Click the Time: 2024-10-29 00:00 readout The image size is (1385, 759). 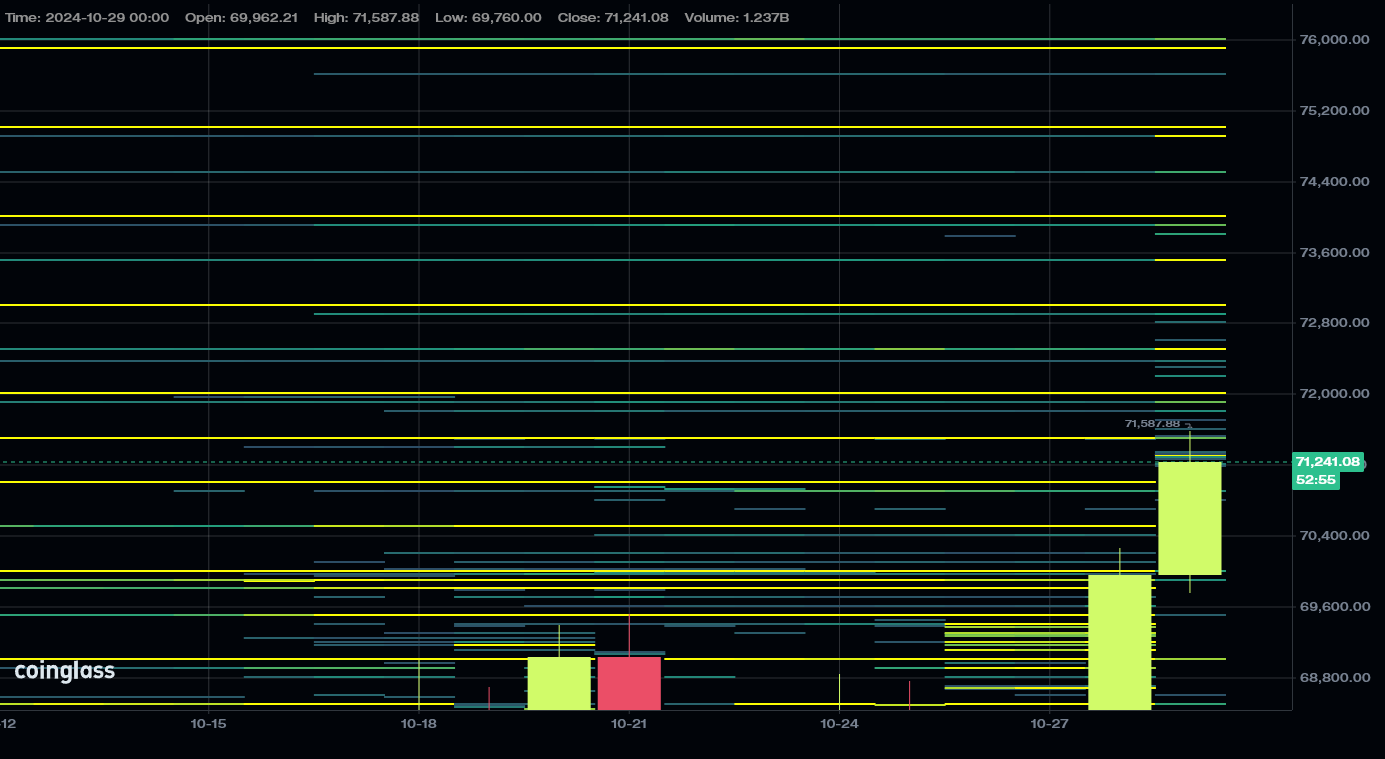point(87,18)
